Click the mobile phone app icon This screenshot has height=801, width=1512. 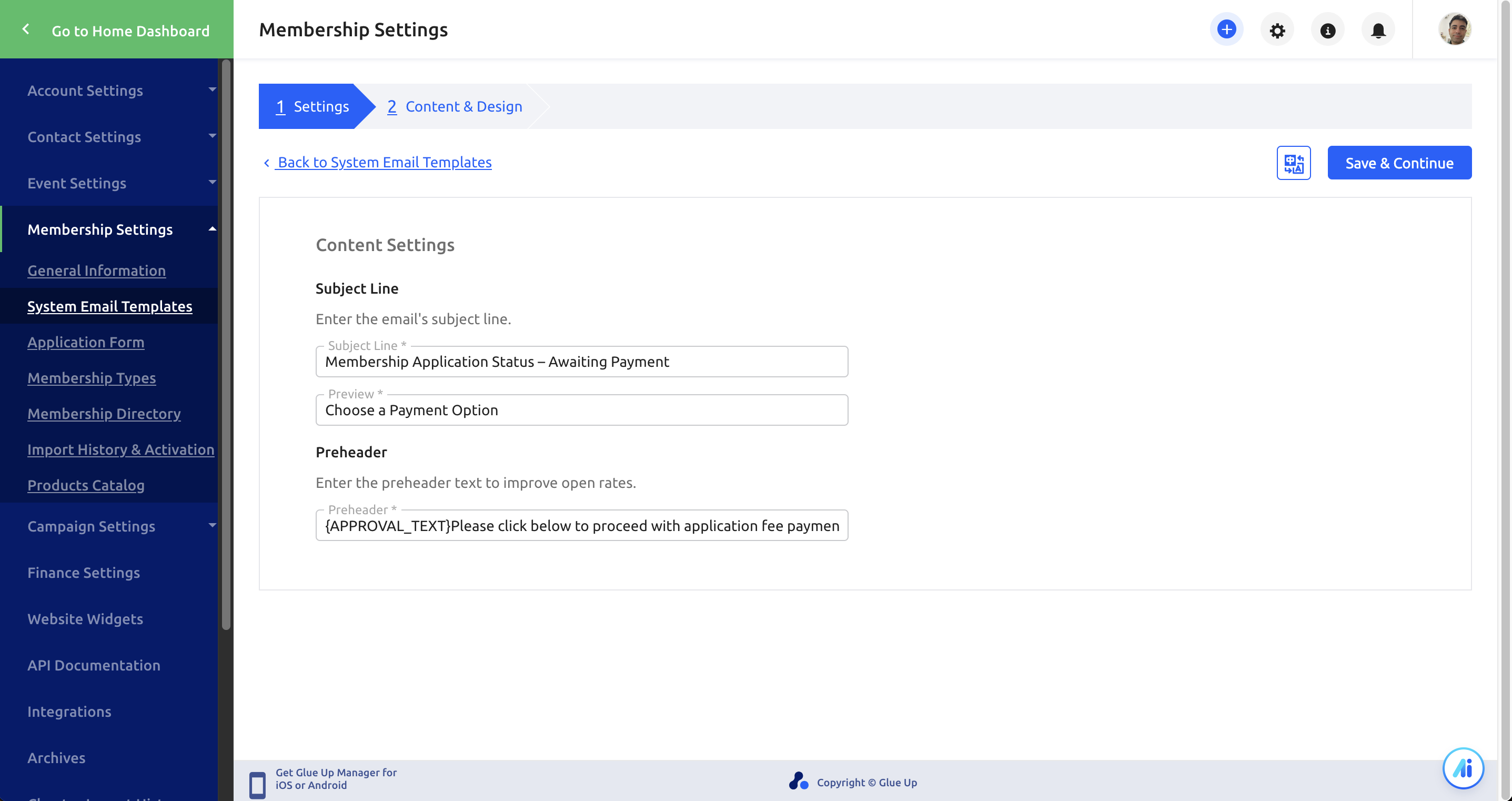click(x=257, y=785)
